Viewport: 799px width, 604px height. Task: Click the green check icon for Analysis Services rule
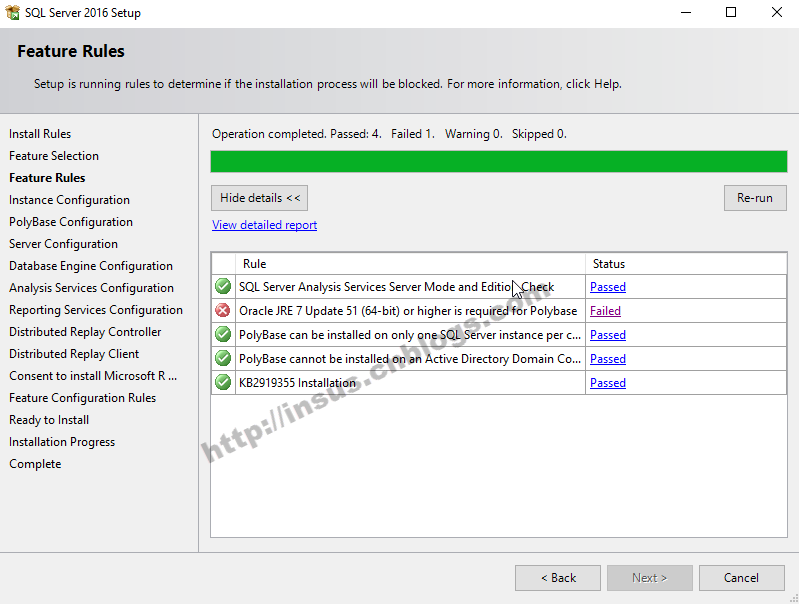tap(223, 286)
